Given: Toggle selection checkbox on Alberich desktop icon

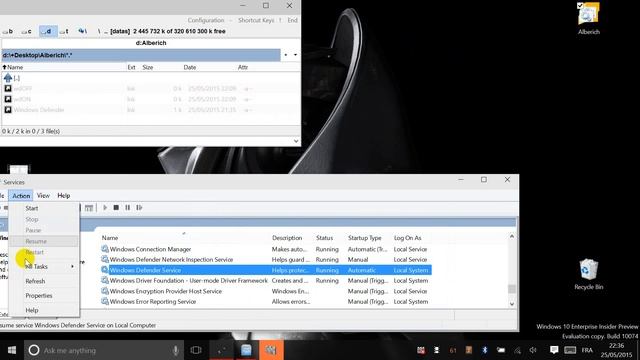Looking at the screenshot, I should pos(580,5).
